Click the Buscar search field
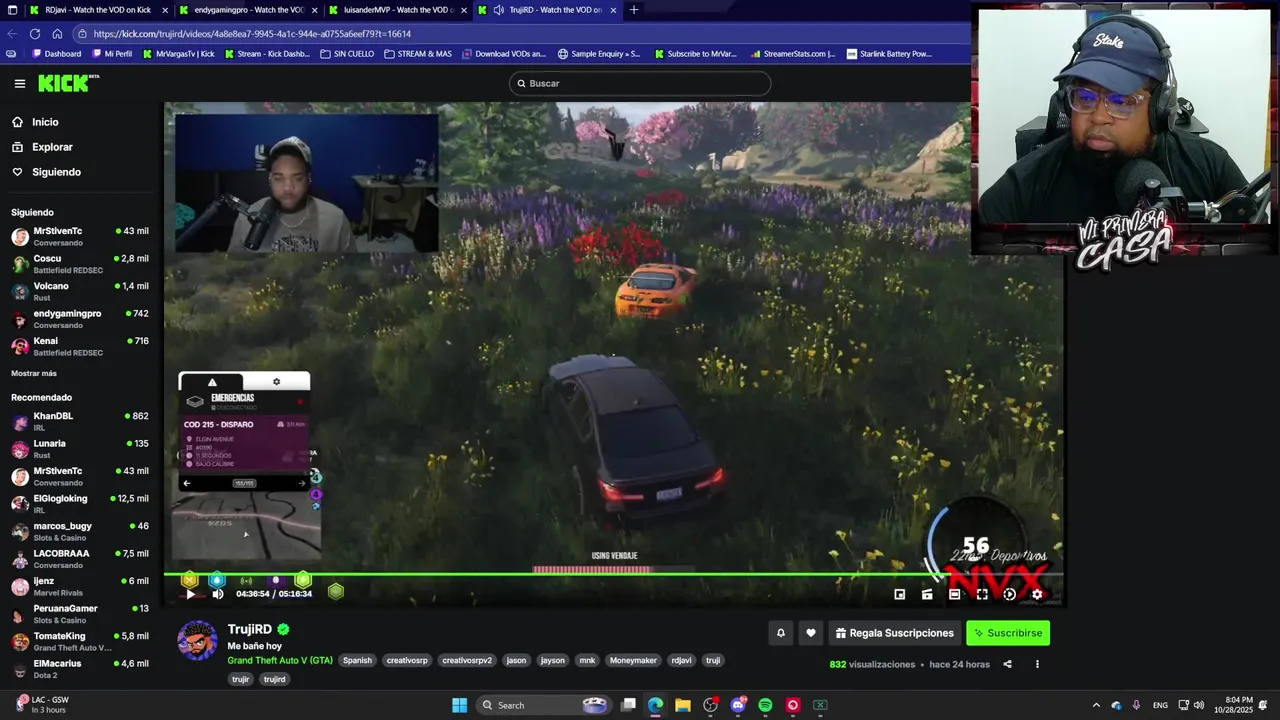Viewport: 1280px width, 720px height. coord(640,83)
